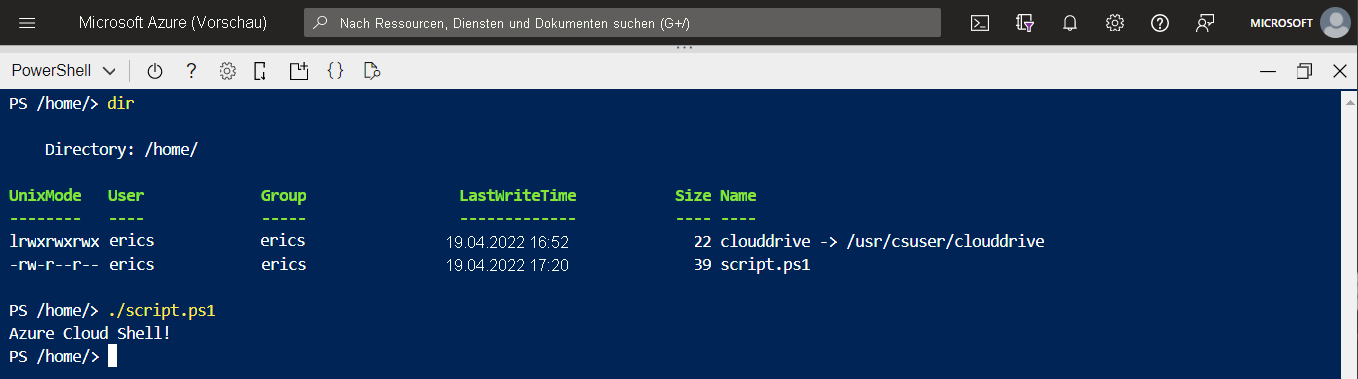This screenshot has height=379, width=1358.
Task: Click the terminal cursor at prompt
Action: [112, 357]
